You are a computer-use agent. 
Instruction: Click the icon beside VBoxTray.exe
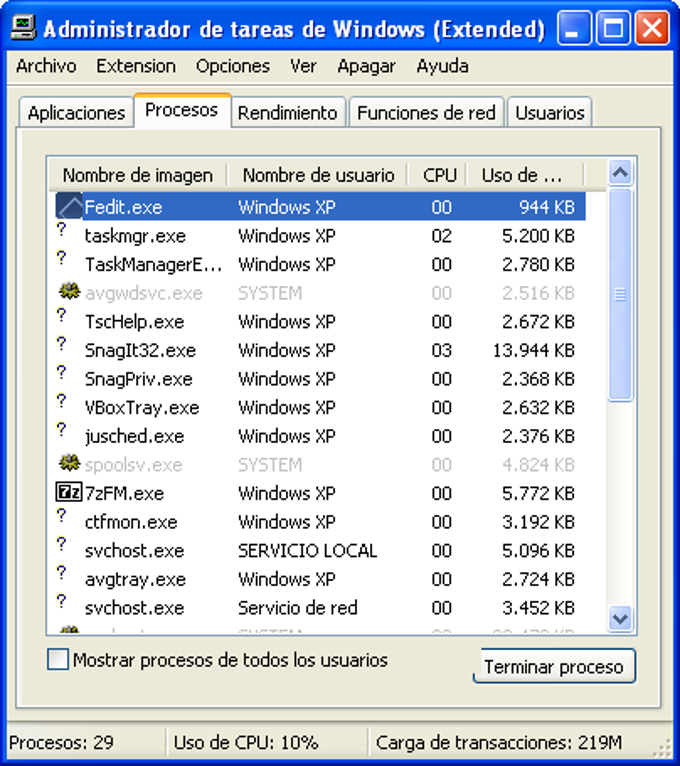[61, 401]
